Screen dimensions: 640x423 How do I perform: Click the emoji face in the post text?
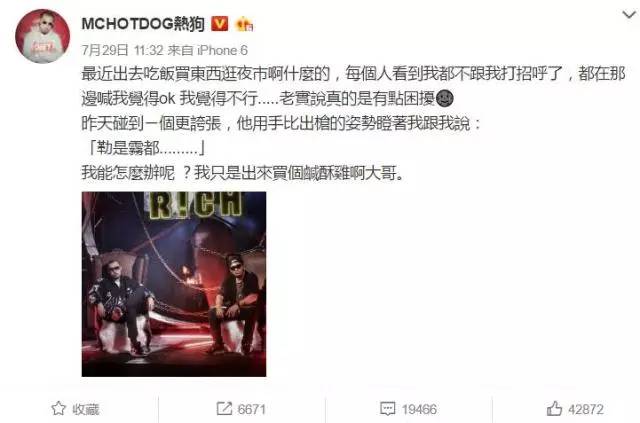click(x=444, y=99)
